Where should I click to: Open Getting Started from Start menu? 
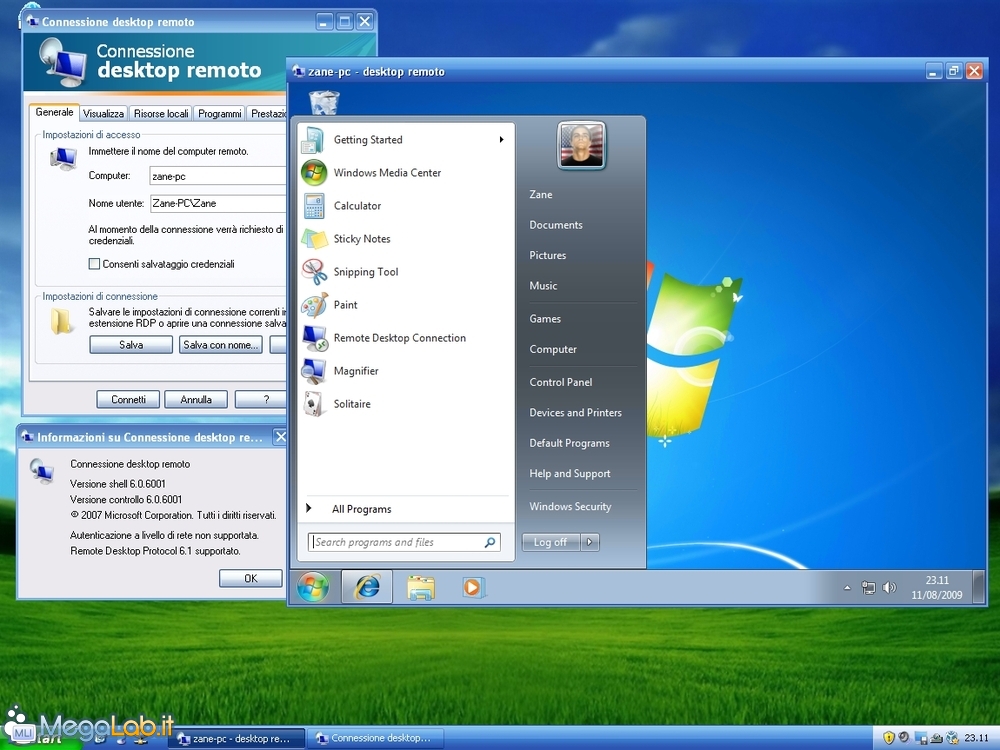point(405,140)
